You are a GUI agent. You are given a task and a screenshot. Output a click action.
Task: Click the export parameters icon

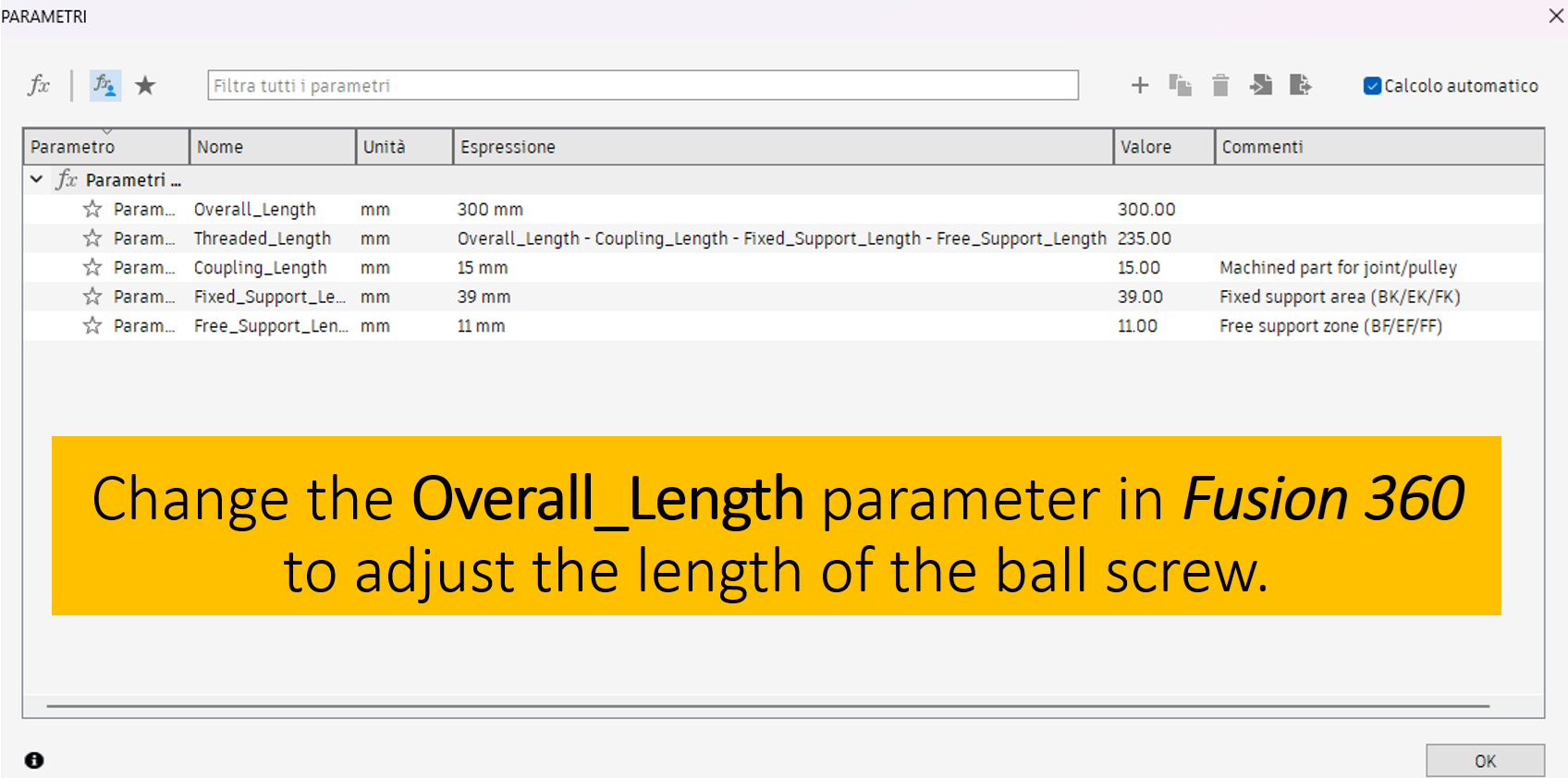(1301, 85)
